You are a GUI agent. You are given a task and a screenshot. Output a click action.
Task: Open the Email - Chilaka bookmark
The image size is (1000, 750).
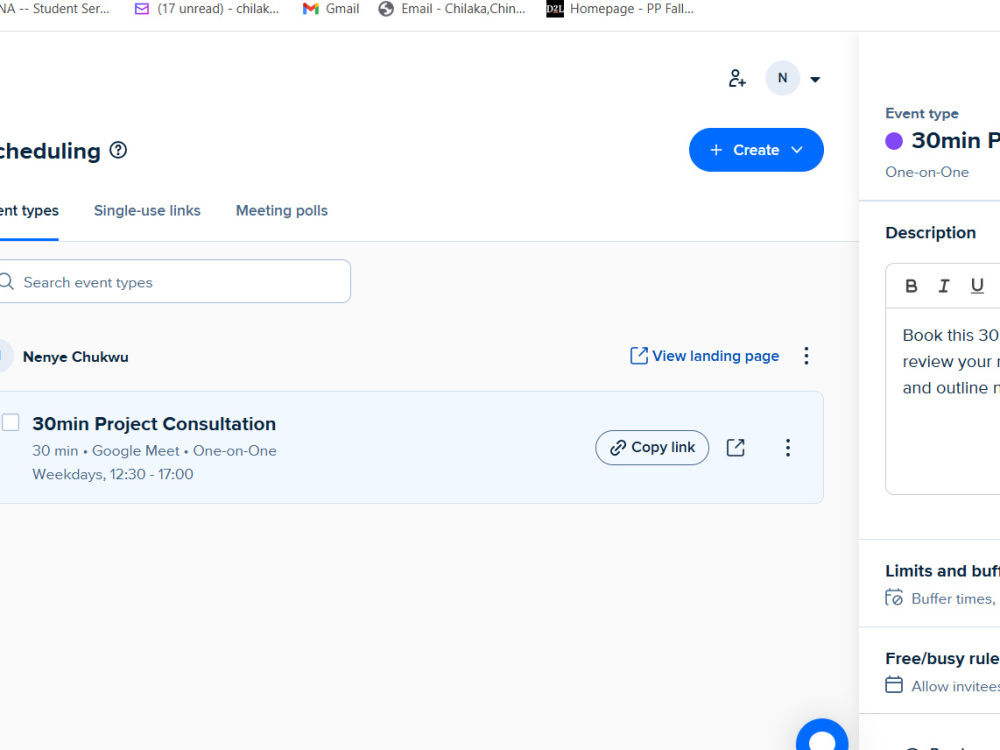click(x=452, y=9)
